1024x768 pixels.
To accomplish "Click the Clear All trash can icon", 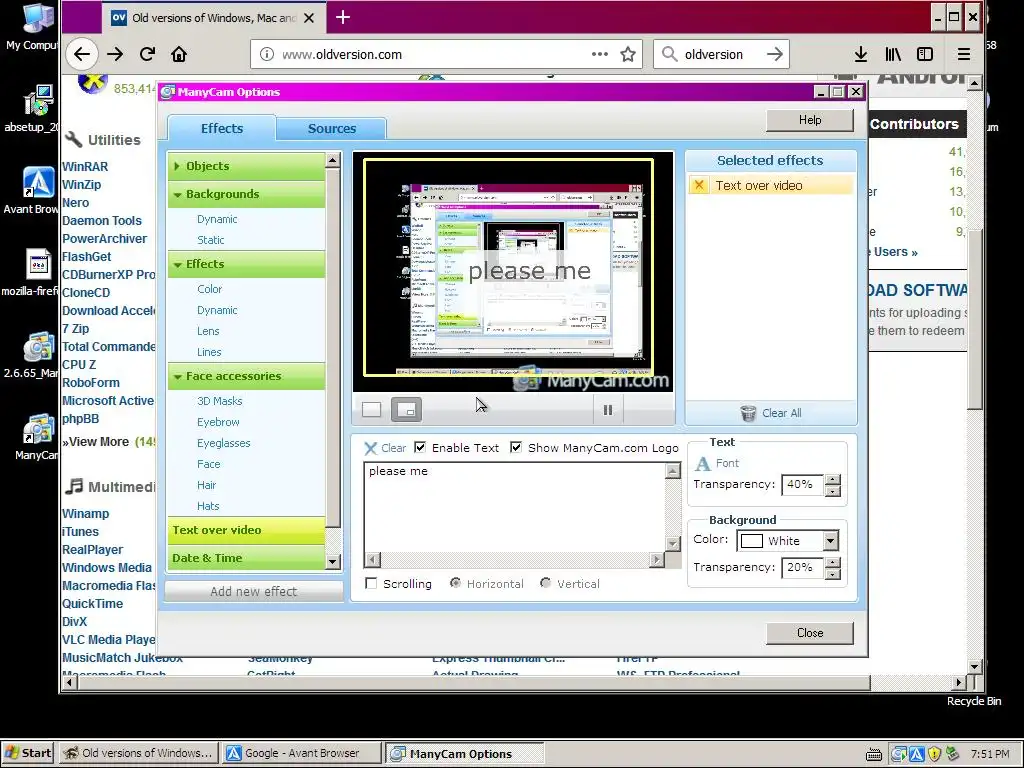I will coord(748,413).
